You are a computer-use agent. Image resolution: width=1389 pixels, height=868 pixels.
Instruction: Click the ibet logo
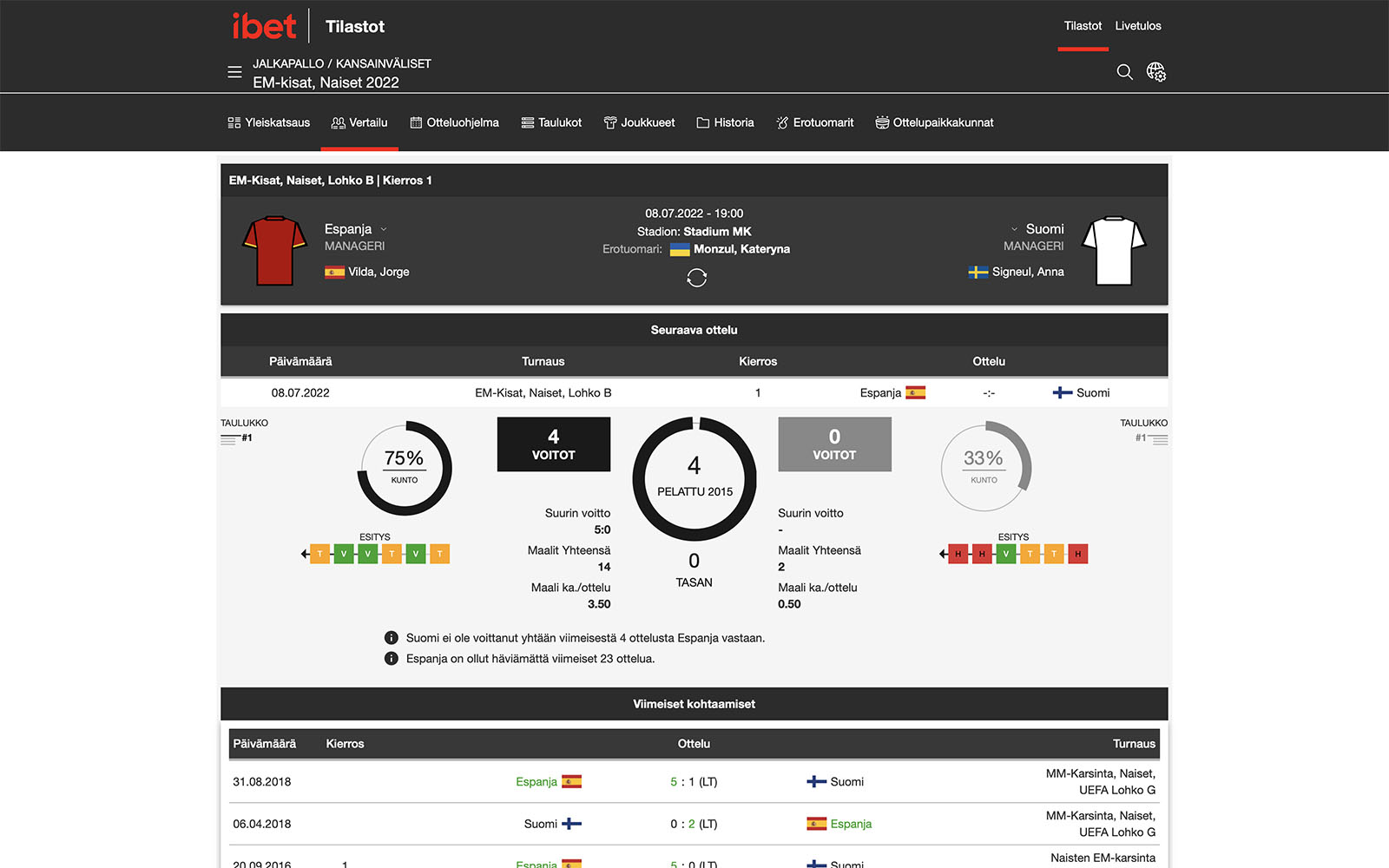[x=264, y=26]
